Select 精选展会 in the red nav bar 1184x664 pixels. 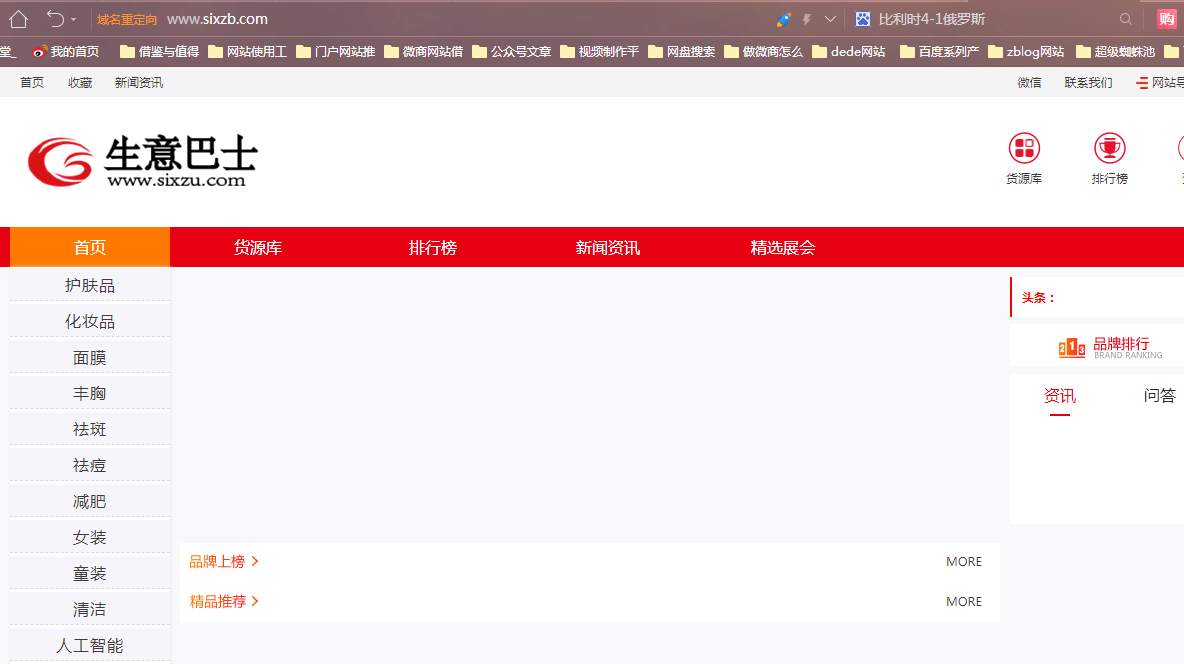click(782, 247)
